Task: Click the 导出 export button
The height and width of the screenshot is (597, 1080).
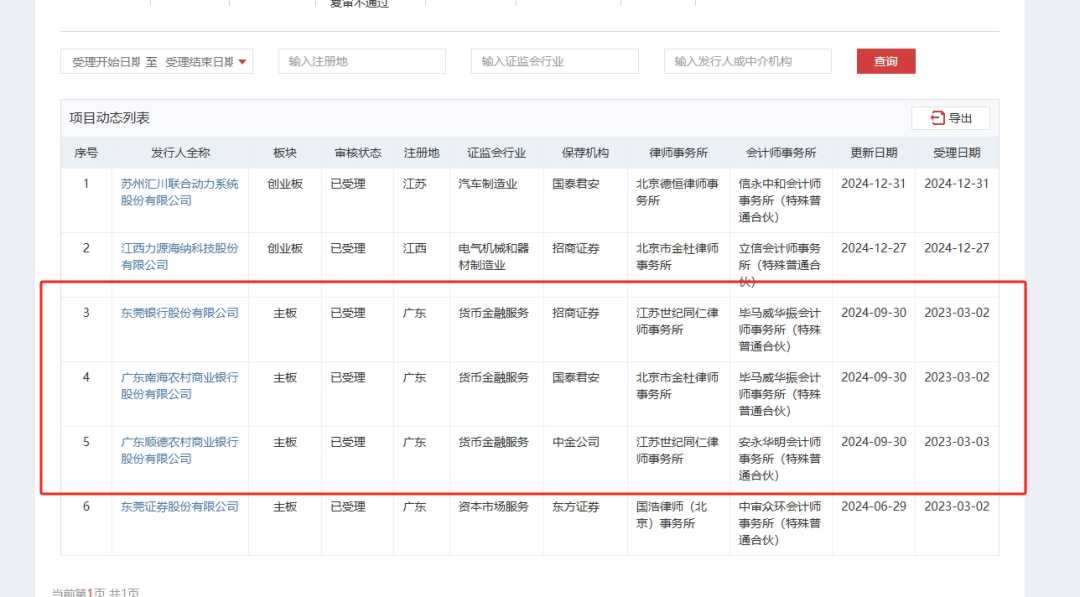Action: click(951, 118)
